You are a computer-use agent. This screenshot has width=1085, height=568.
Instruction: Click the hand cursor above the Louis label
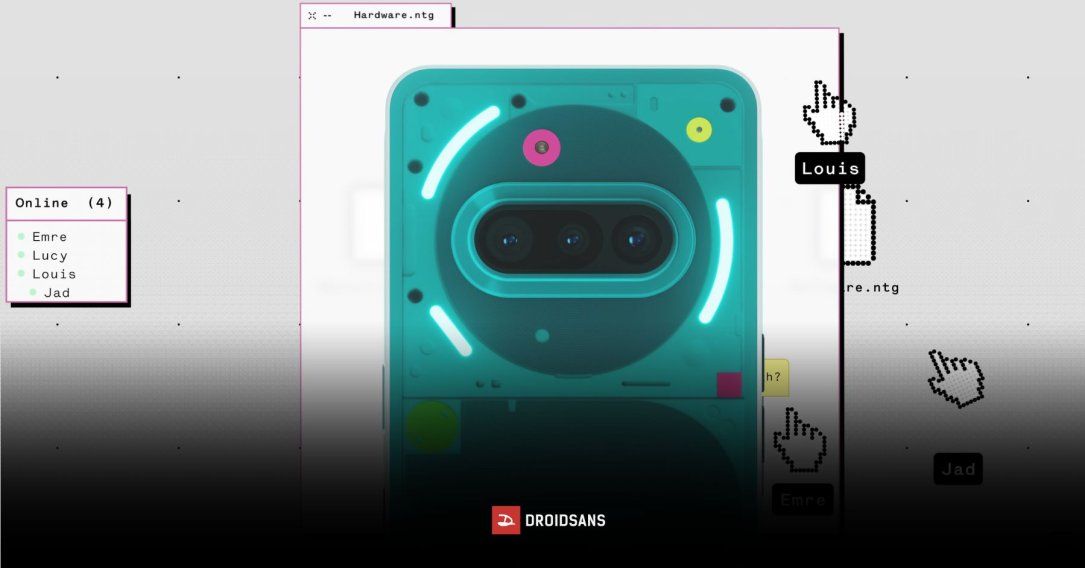(829, 113)
